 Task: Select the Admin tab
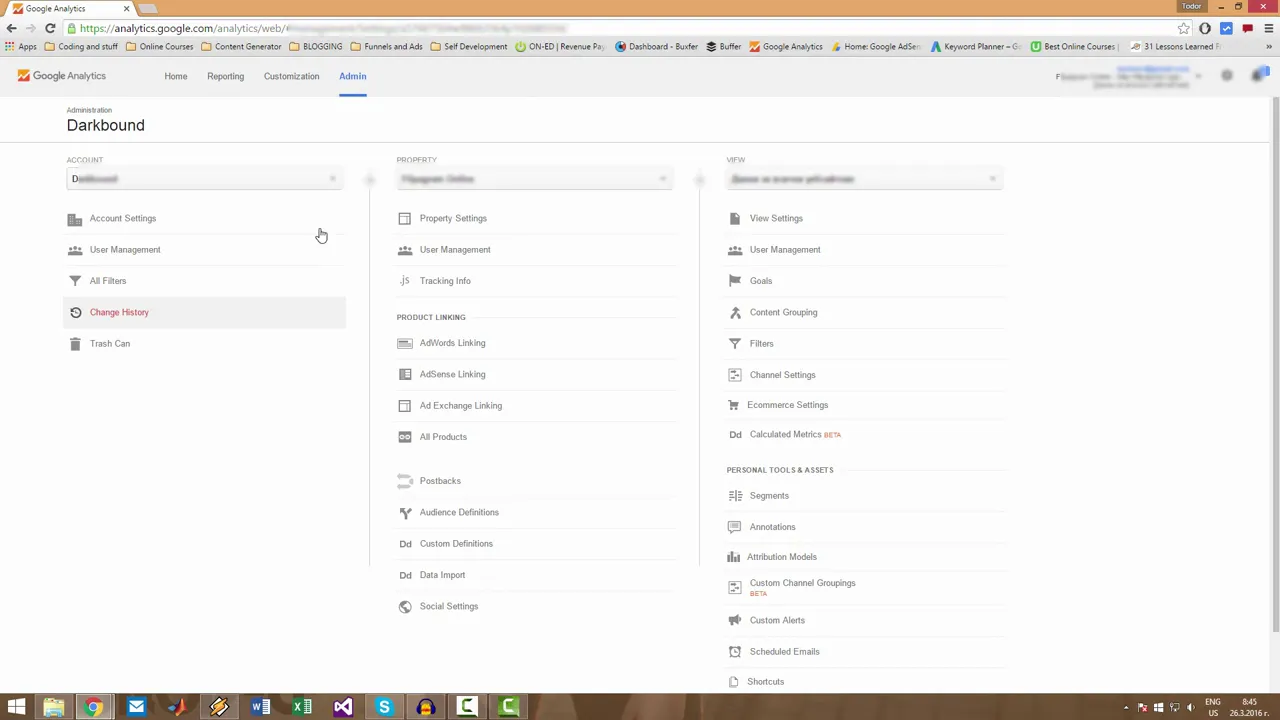(x=352, y=76)
